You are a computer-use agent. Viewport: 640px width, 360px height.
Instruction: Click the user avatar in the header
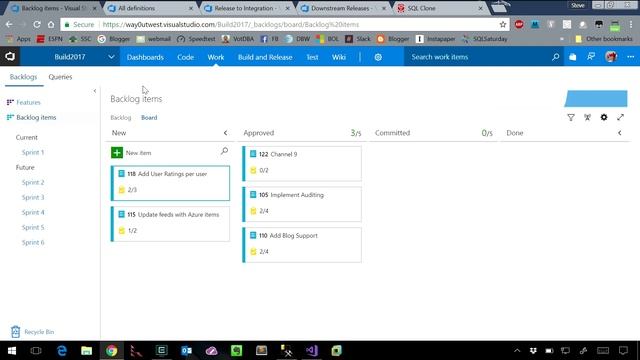pyautogui.click(x=611, y=57)
